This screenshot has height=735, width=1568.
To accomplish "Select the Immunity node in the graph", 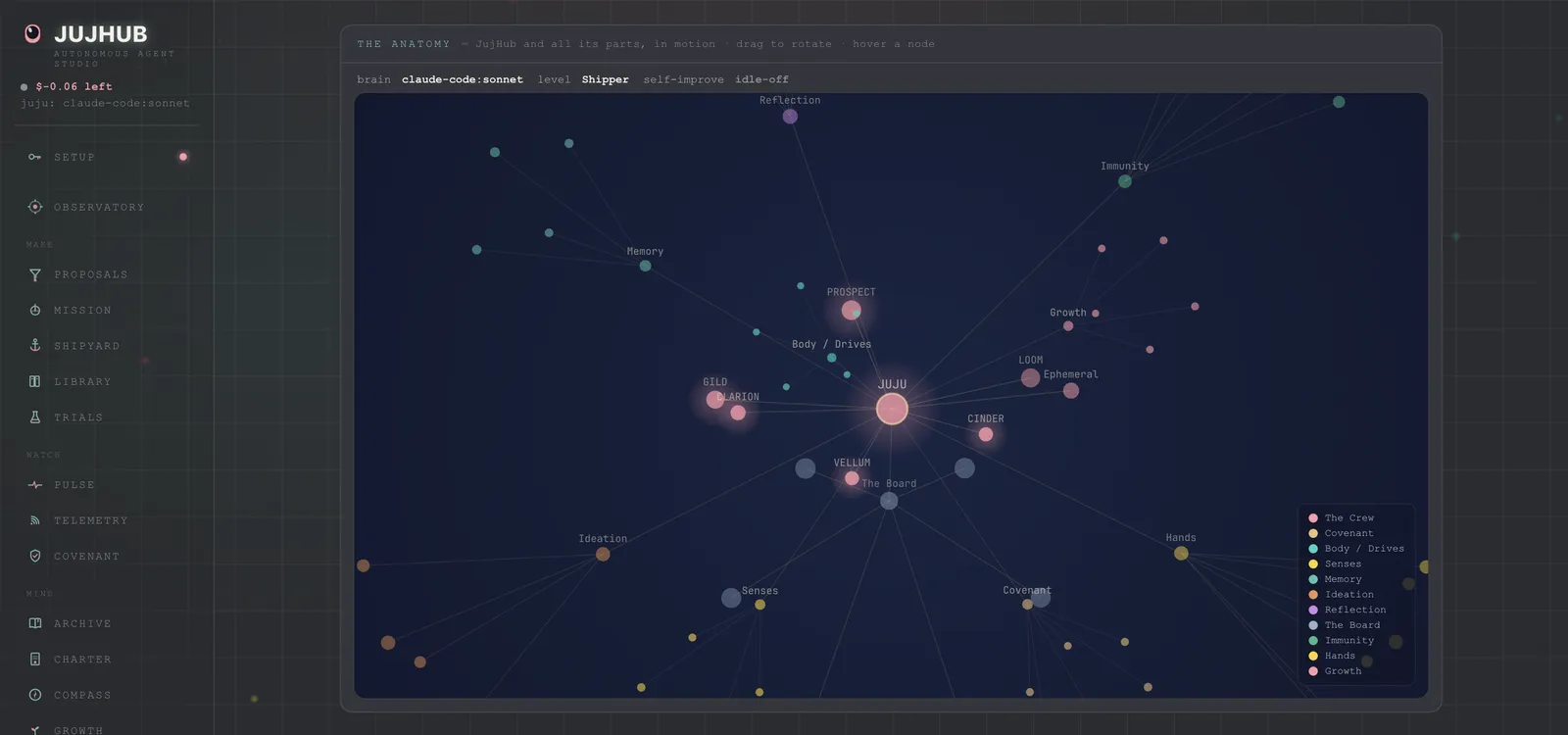I will [1125, 181].
